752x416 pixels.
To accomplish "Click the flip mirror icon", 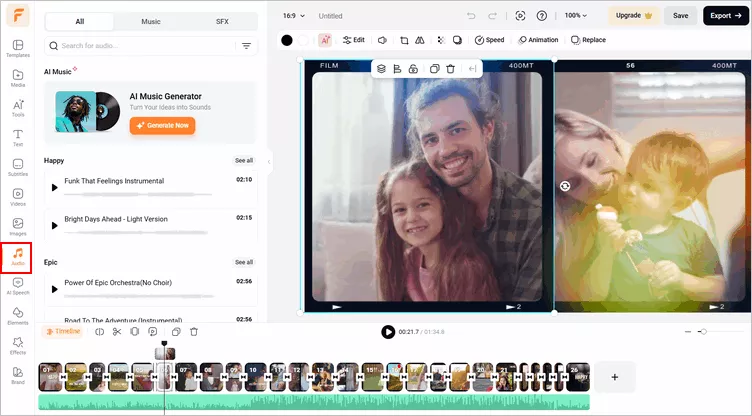I will [420, 40].
